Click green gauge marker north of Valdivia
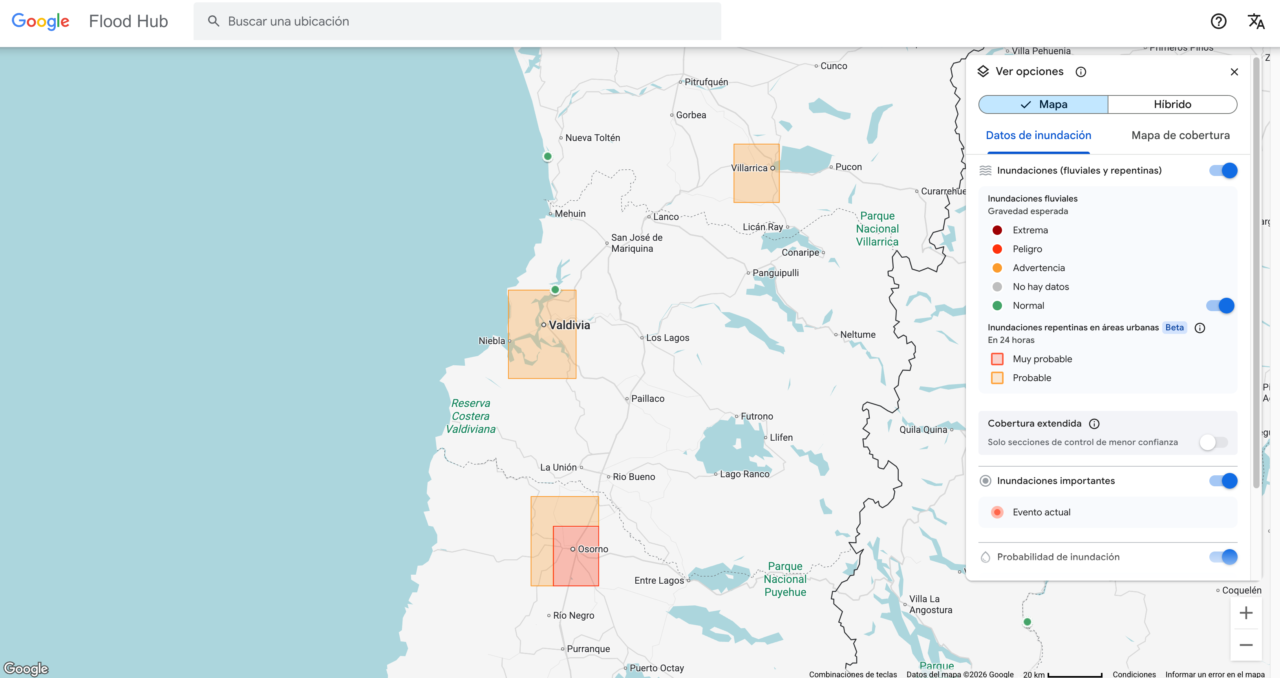This screenshot has width=1280, height=678. click(555, 290)
